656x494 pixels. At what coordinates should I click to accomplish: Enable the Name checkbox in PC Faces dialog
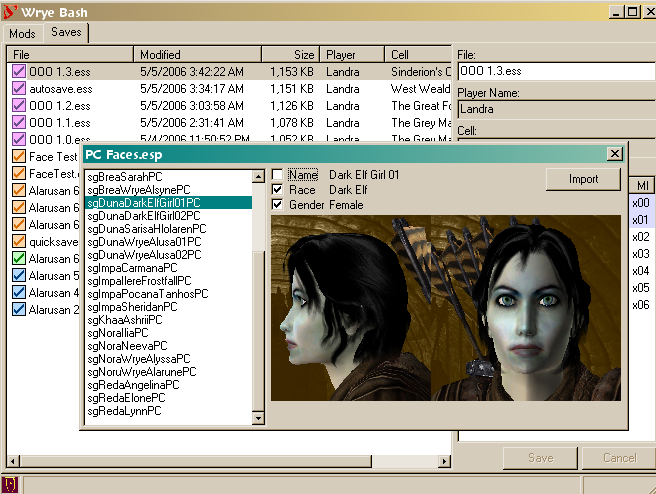[277, 175]
